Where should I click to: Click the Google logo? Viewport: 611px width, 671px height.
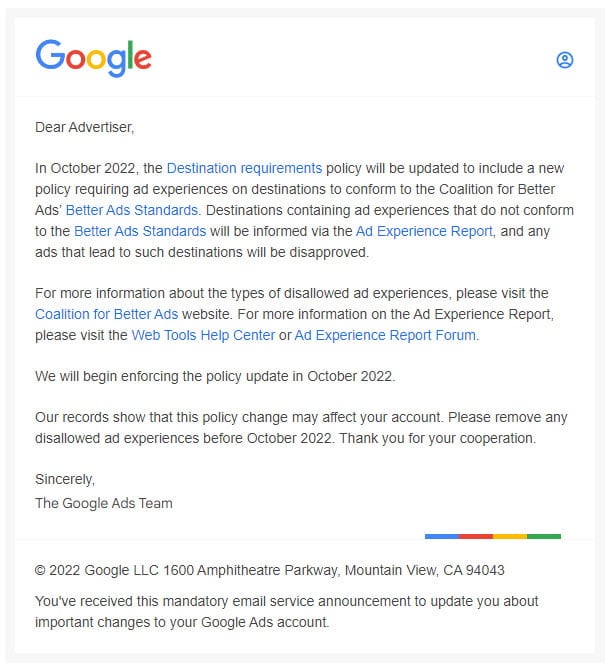pos(93,59)
